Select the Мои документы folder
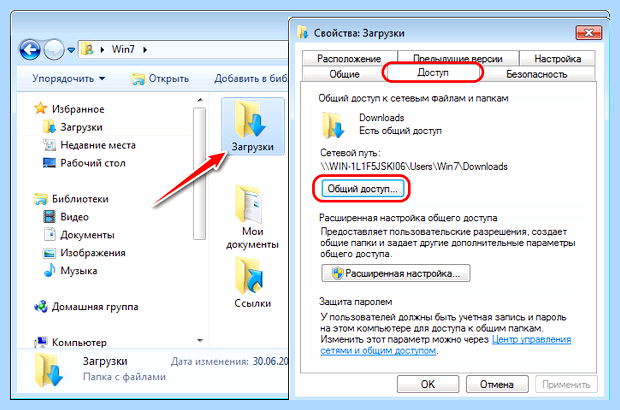620x410 pixels. coord(252,217)
